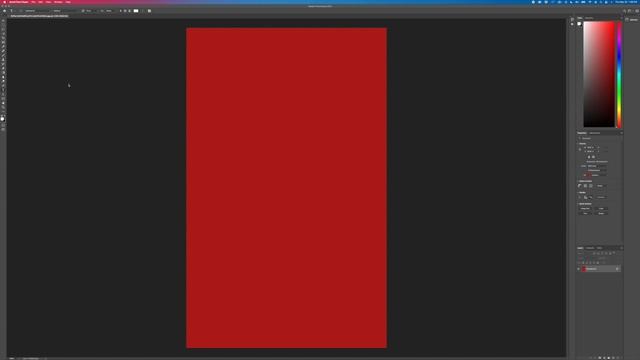640x360 pixels.
Task: Click the Home icon in options bar
Action: 4,11
